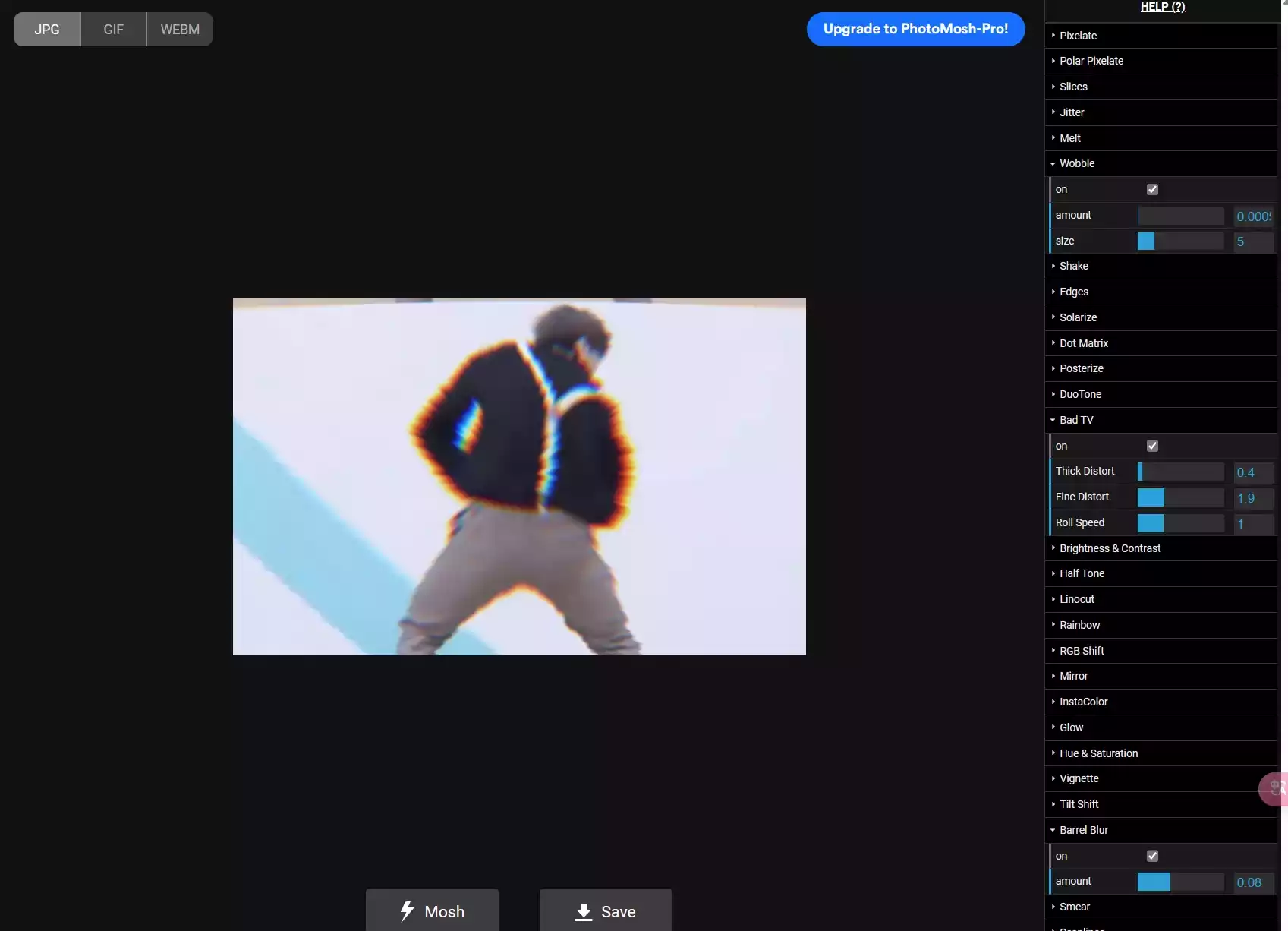Uncheck the Barrel Blur on checkbox
The image size is (1288, 931).
click(x=1152, y=857)
